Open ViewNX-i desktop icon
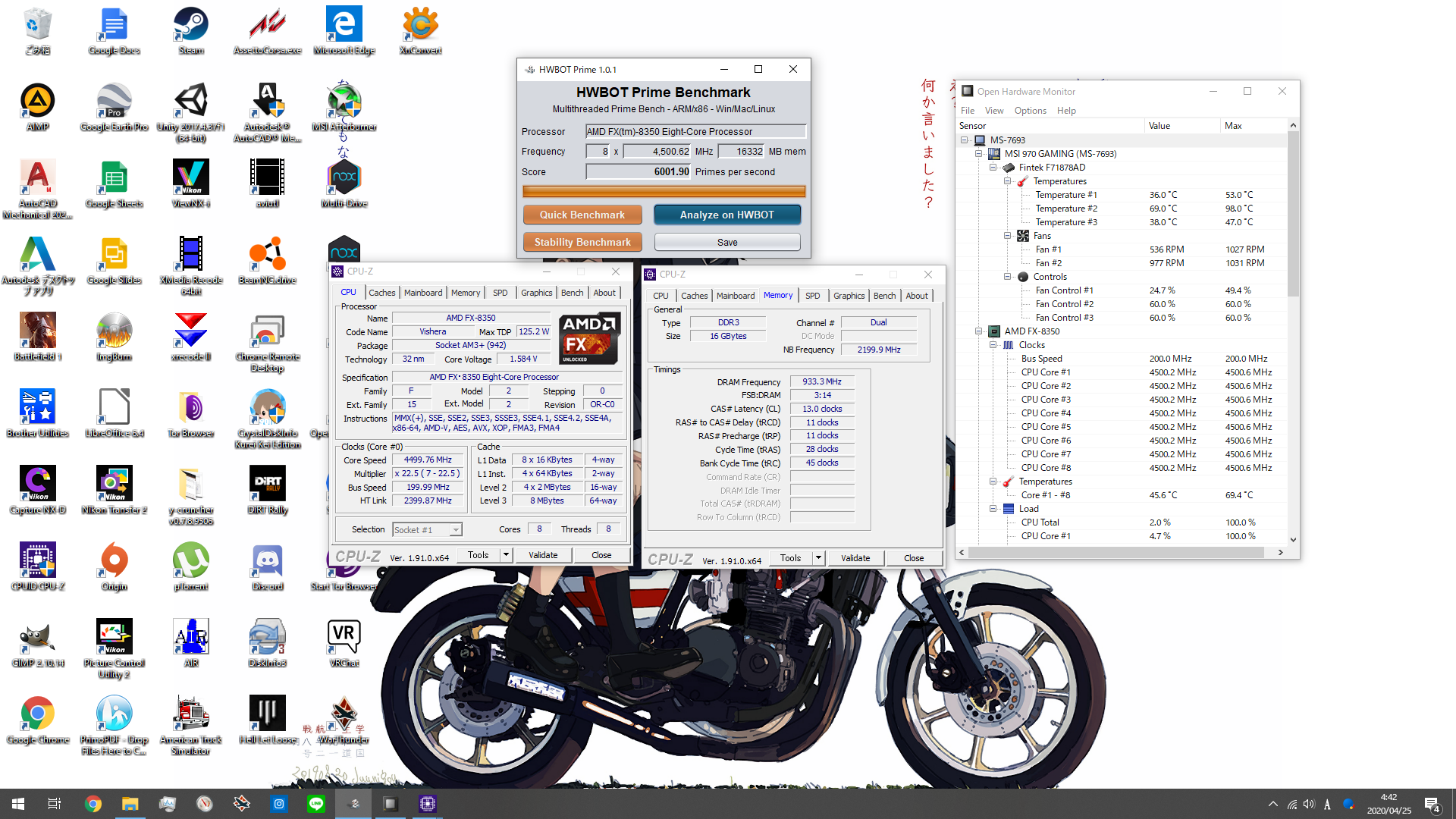The width and height of the screenshot is (1456, 819). click(191, 184)
